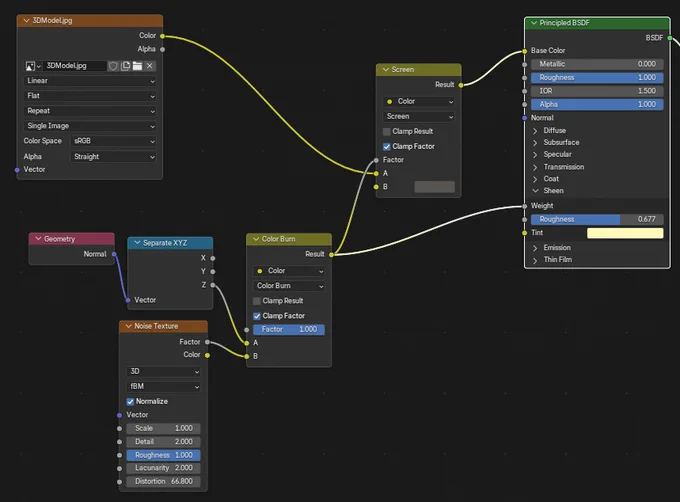Open the Linear interpolation dropdown
680x502 pixels.
90,81
